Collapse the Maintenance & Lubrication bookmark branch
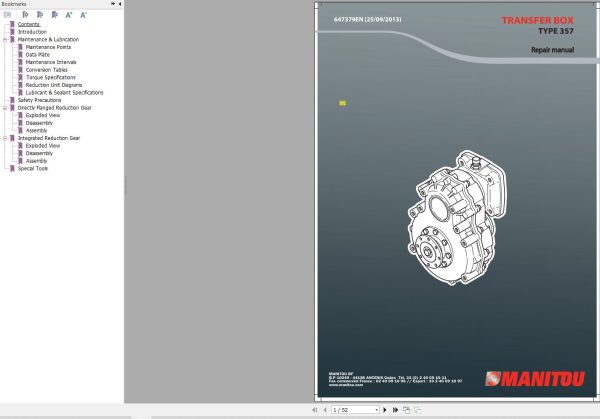600x419 pixels. coord(5,39)
